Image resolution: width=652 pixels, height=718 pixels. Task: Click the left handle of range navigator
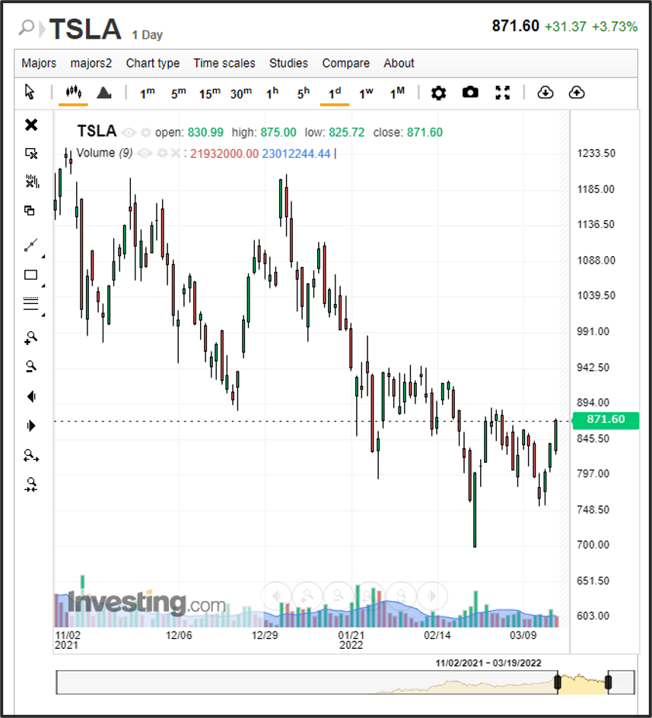pos(557,682)
